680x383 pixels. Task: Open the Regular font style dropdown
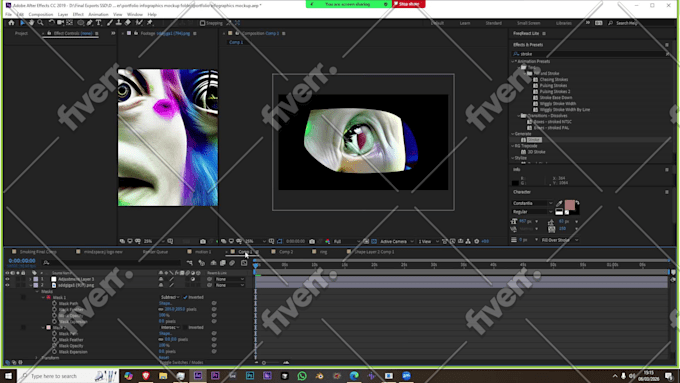(533, 212)
